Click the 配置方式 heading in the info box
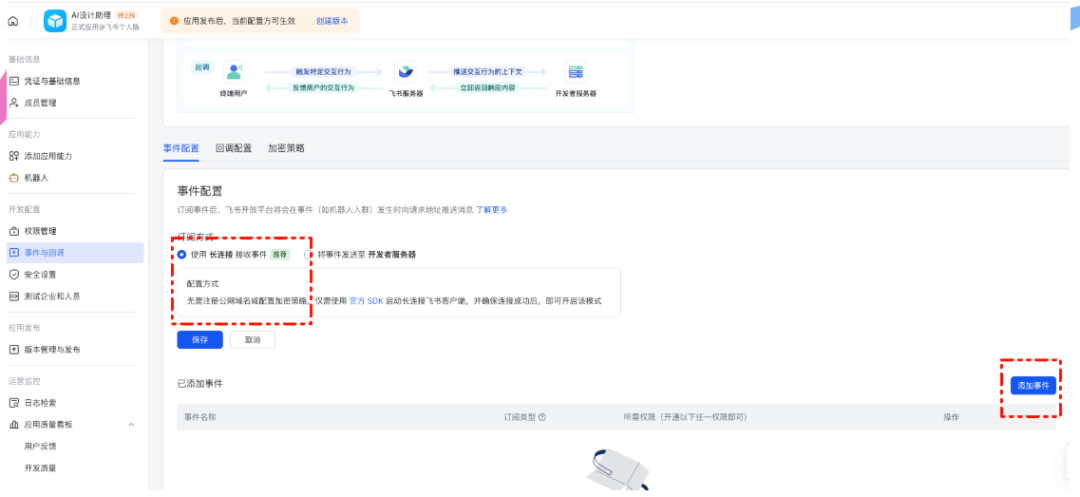Screen dimensions: 1080x497 [x=203, y=283]
